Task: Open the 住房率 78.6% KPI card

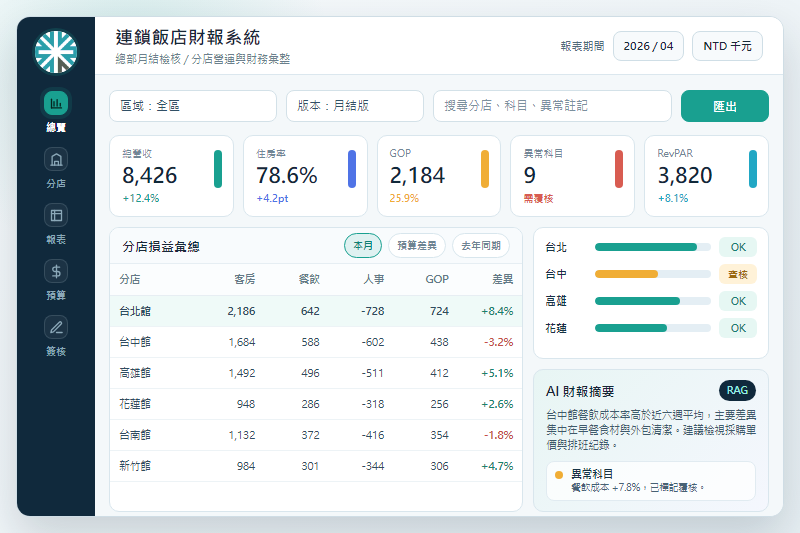Action: tap(305, 176)
